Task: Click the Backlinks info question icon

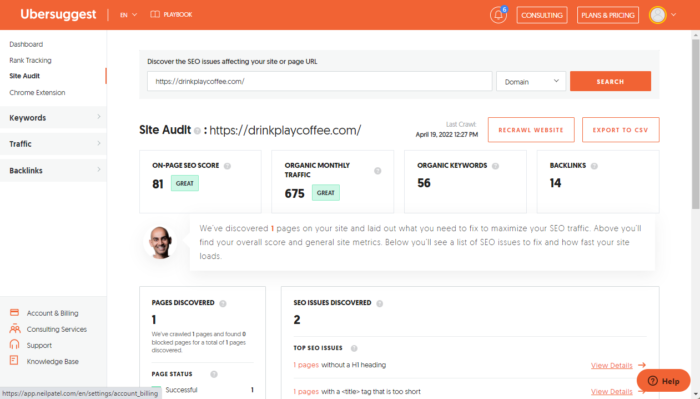Action: (x=594, y=166)
